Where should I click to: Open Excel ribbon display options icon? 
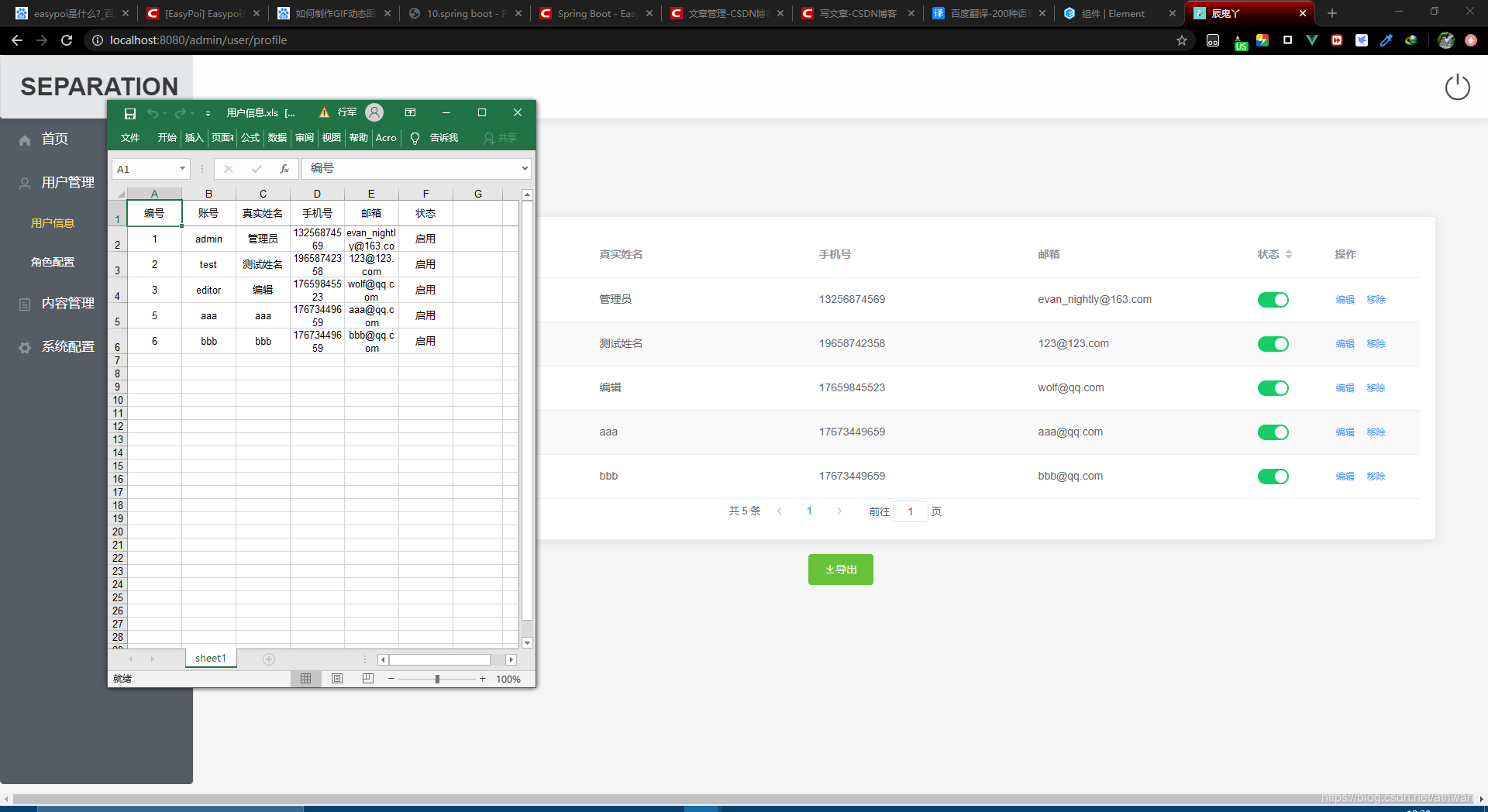pos(411,112)
